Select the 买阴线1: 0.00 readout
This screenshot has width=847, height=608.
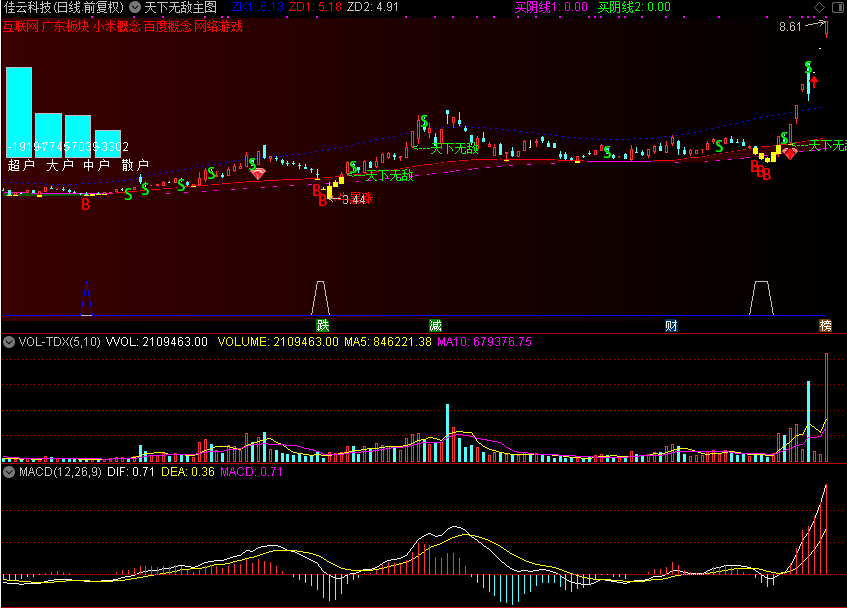coord(551,7)
